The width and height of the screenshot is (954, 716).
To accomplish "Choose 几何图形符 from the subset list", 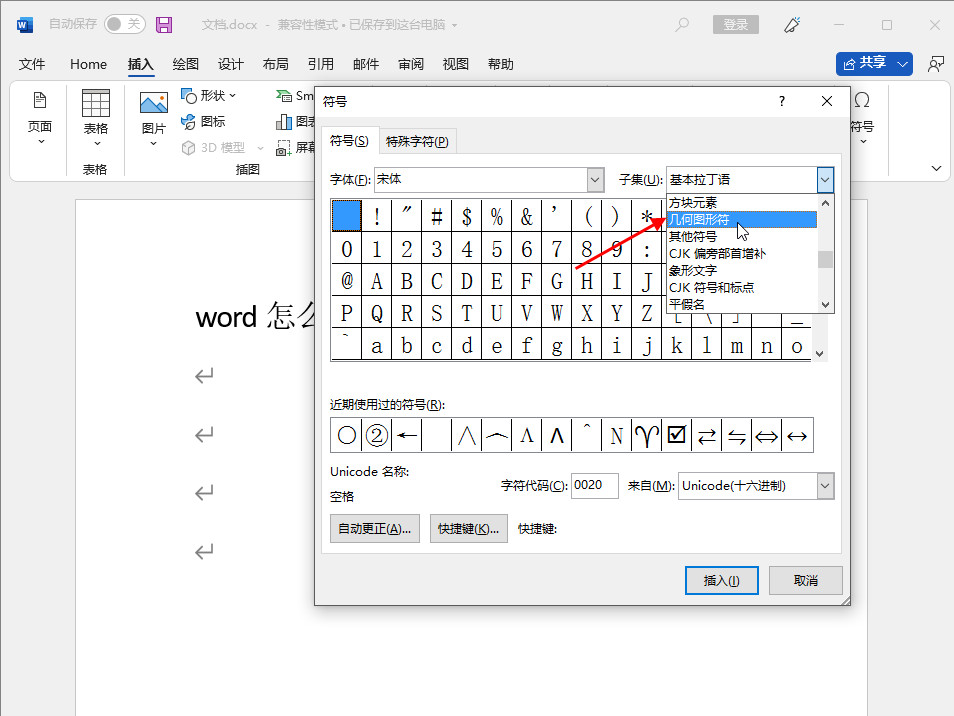I will 742,220.
